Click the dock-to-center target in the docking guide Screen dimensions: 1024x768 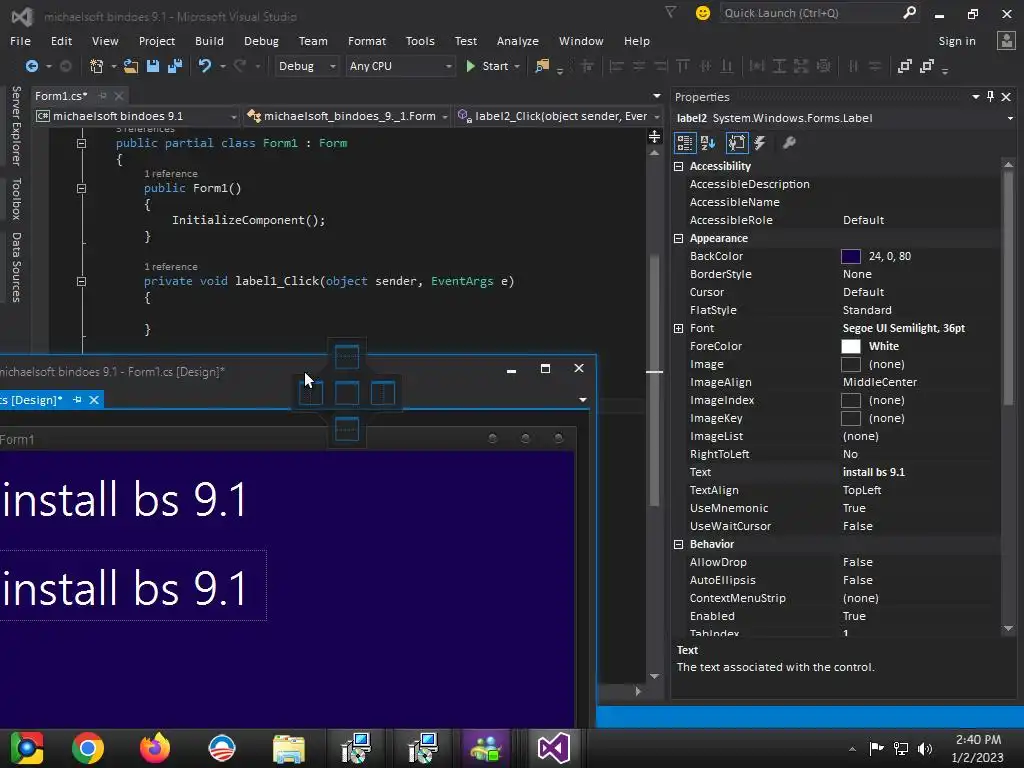(x=347, y=393)
